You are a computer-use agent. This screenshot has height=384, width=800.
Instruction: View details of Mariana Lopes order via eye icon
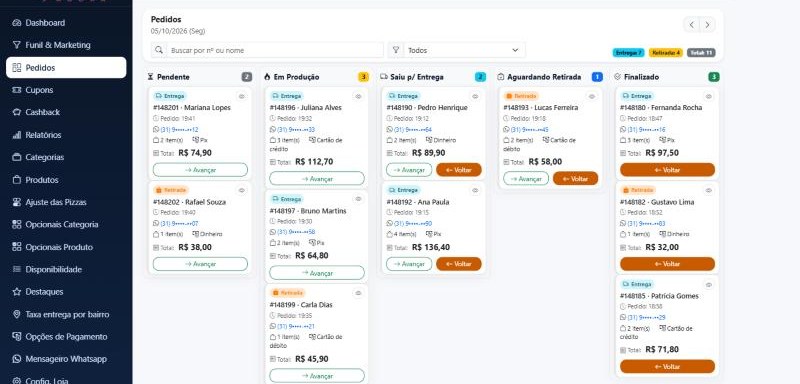click(x=242, y=96)
